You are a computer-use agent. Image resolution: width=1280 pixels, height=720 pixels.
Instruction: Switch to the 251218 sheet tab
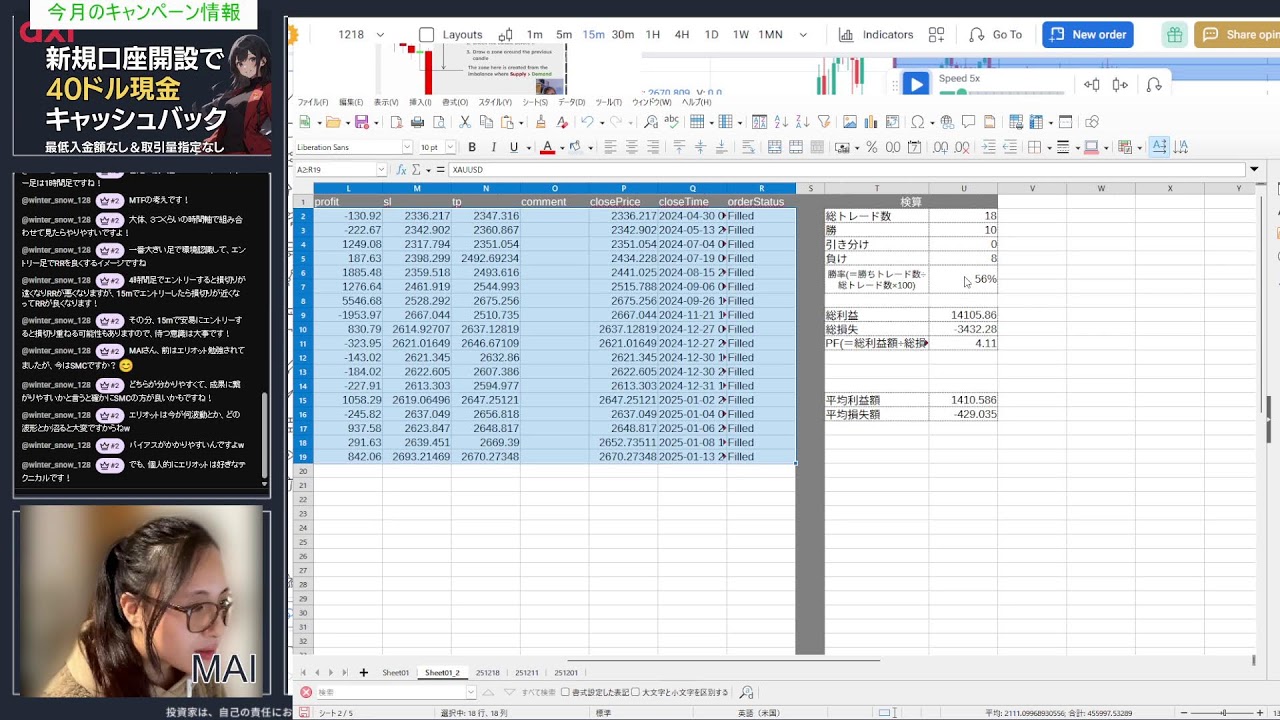pos(487,673)
